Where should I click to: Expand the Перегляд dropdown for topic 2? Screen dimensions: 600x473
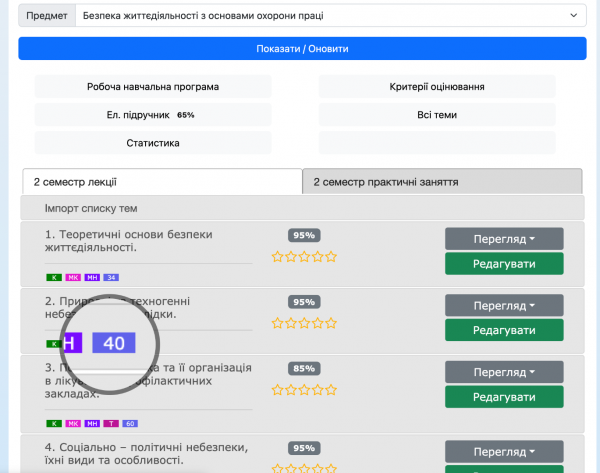tap(504, 305)
